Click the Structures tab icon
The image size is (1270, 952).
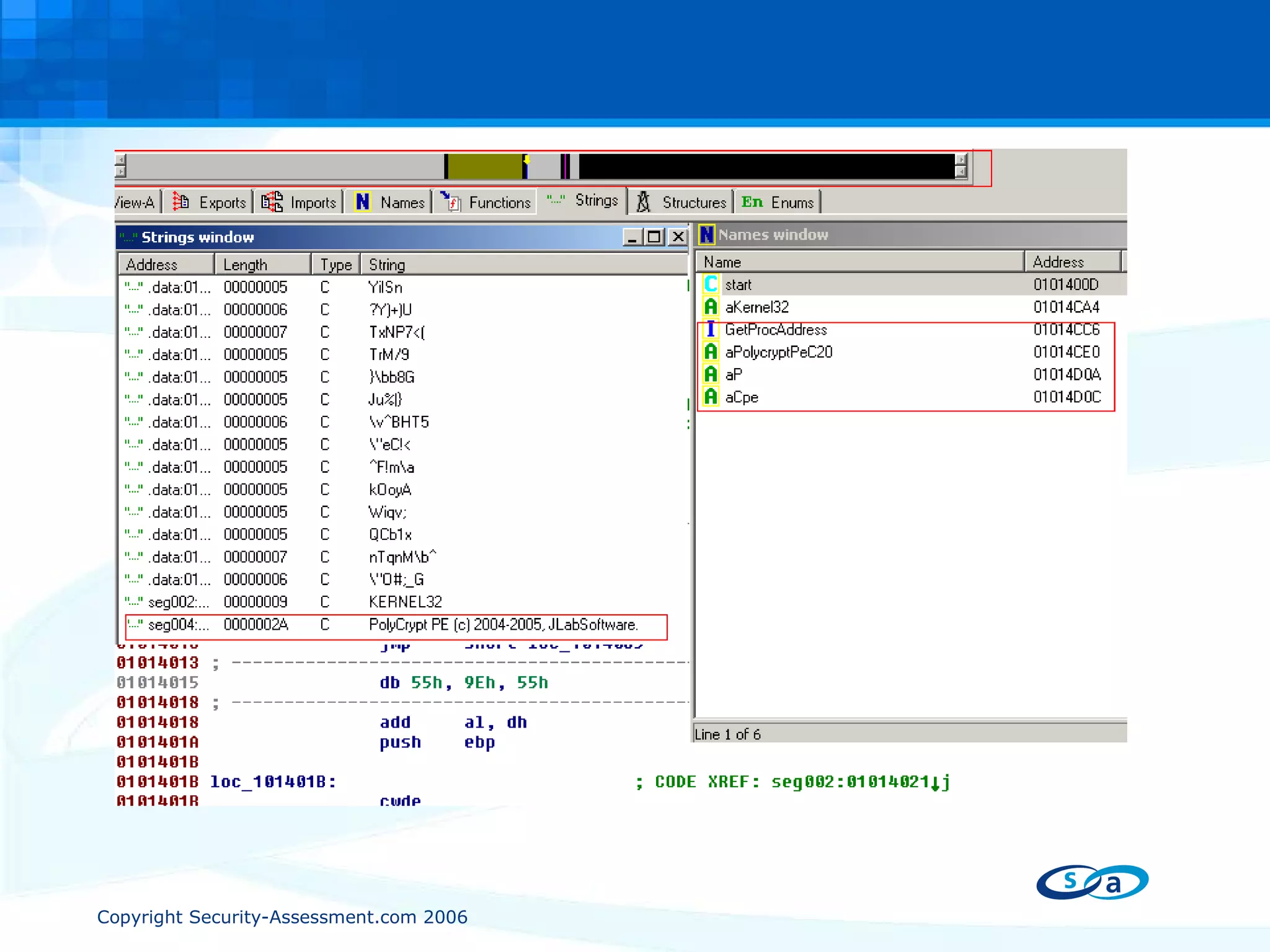click(644, 202)
